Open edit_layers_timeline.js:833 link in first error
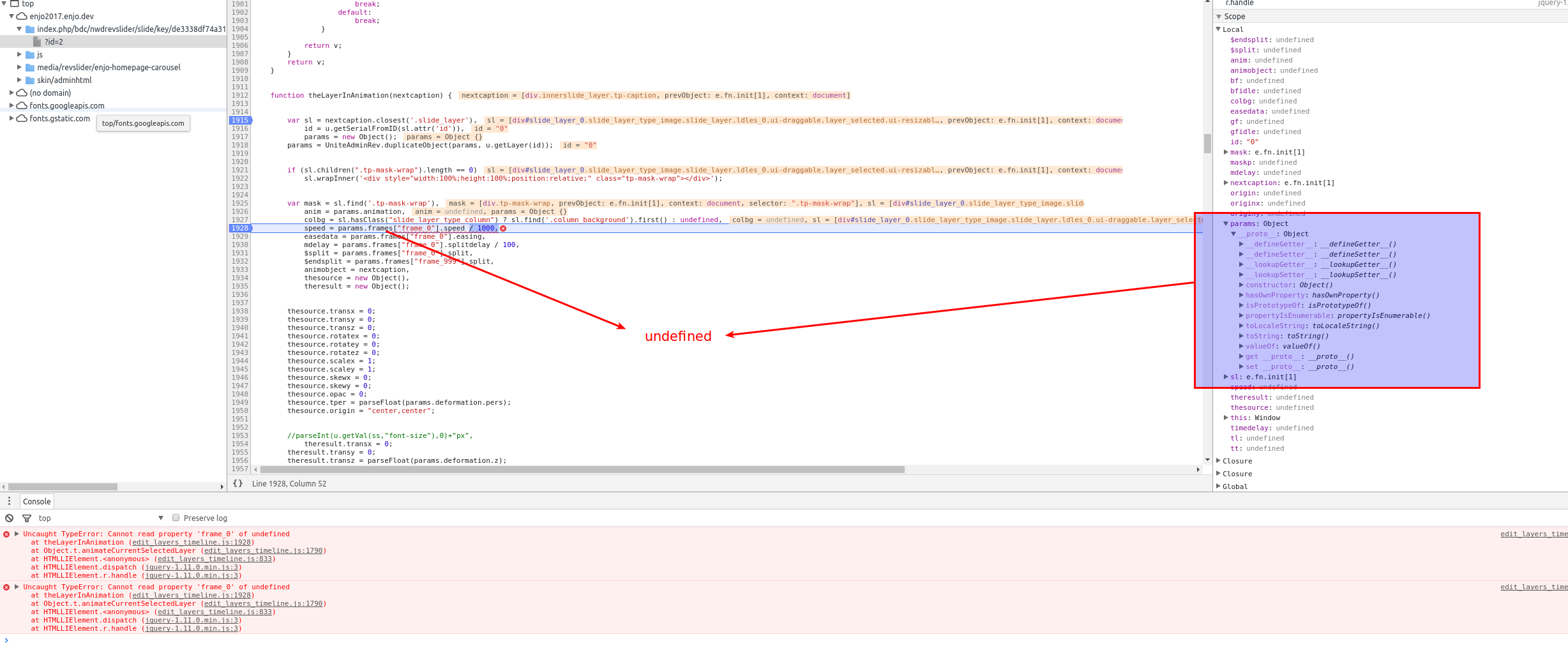 coord(215,559)
